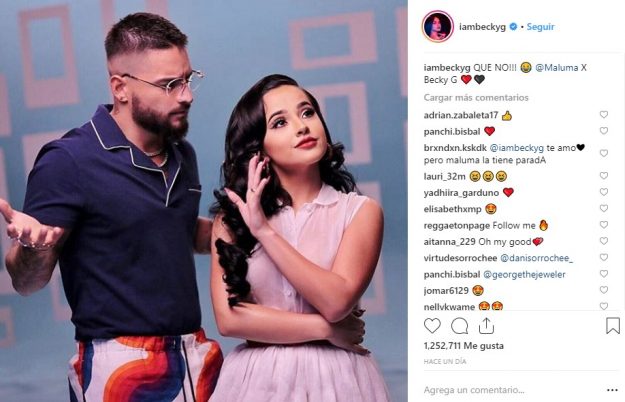Like the brxndxn.kskdk comment heart

pos(604,153)
